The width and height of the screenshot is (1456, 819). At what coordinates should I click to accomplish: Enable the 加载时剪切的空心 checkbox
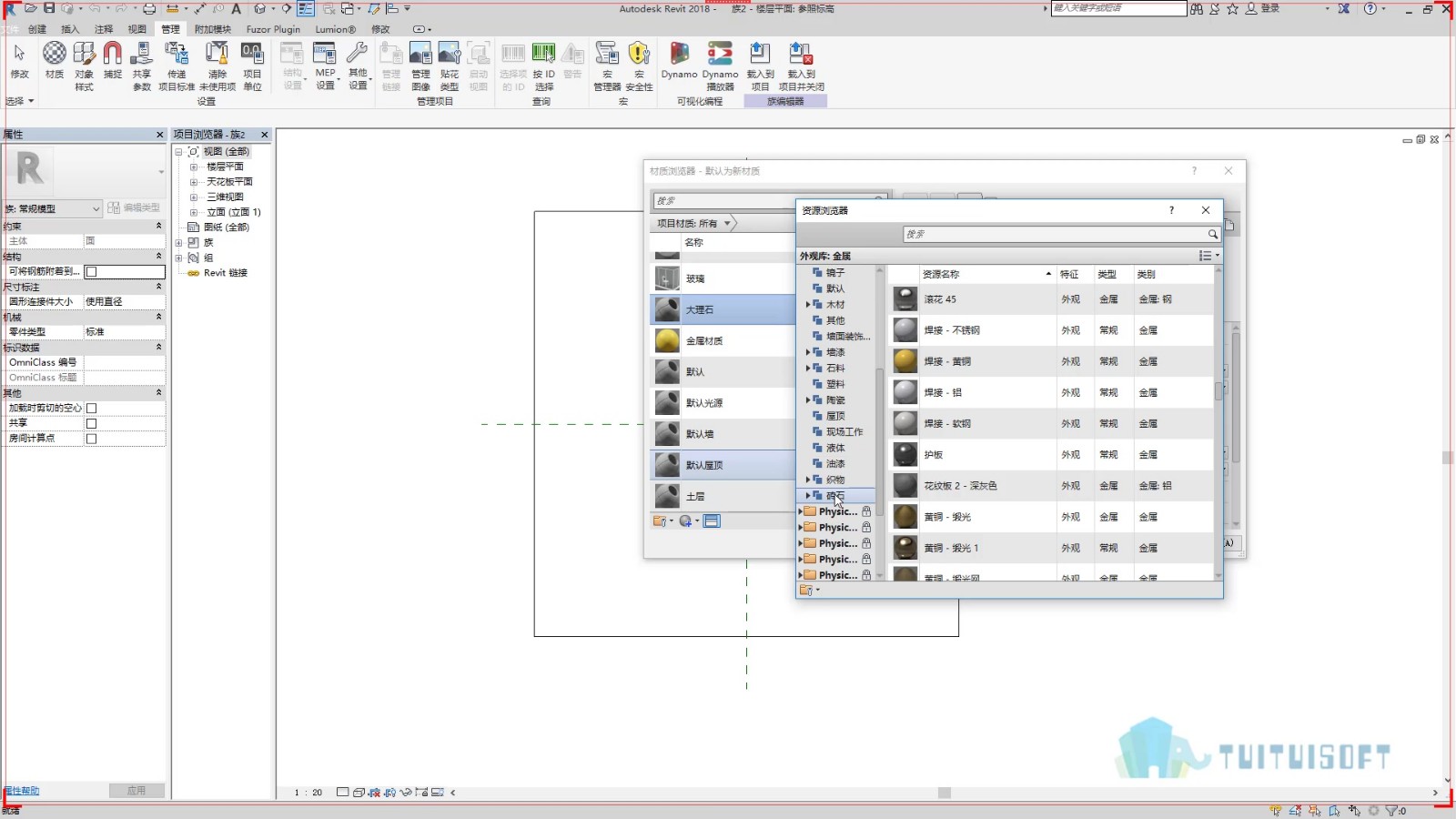[91, 409]
